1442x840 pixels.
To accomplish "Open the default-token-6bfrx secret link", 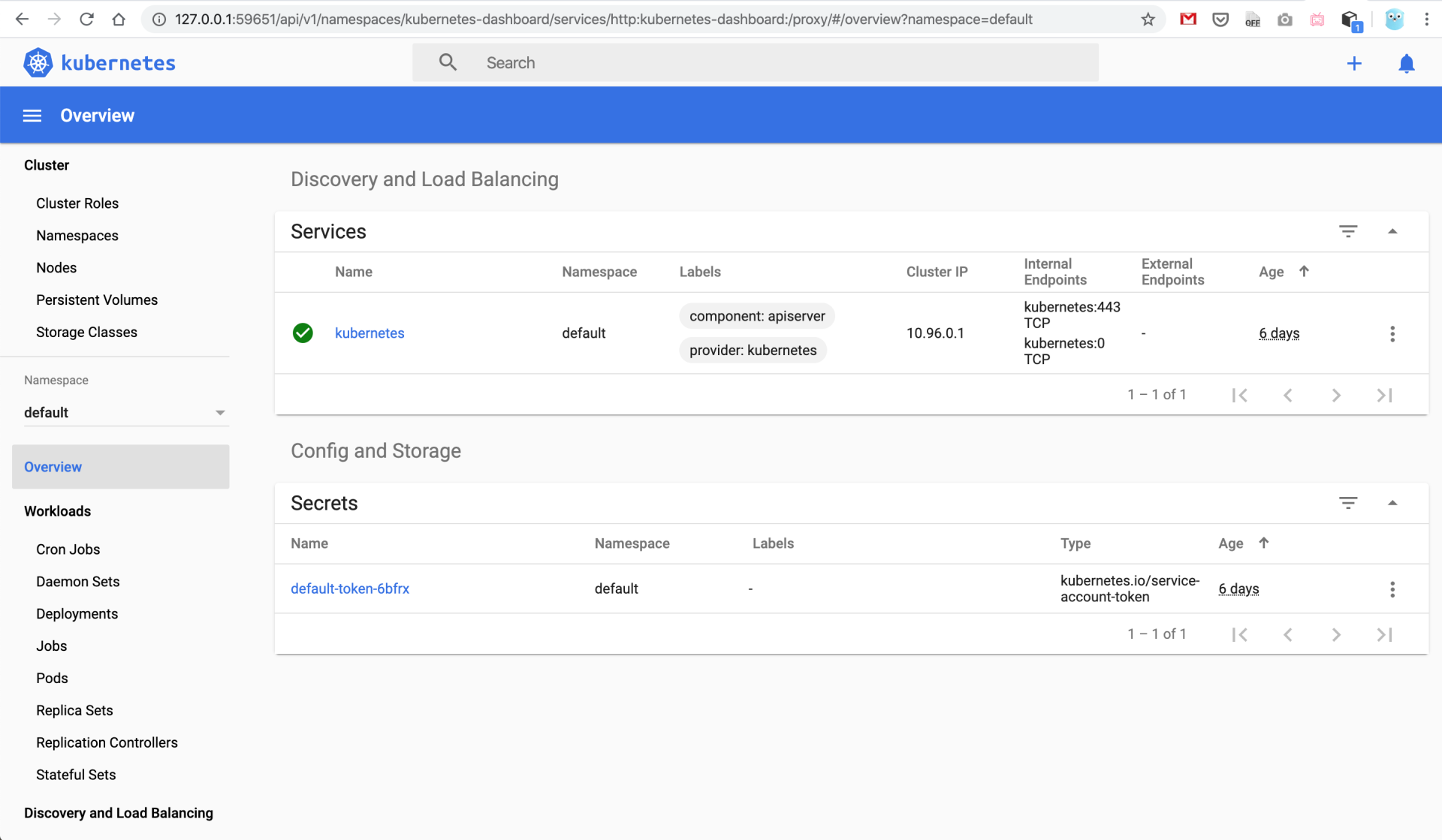I will point(349,589).
